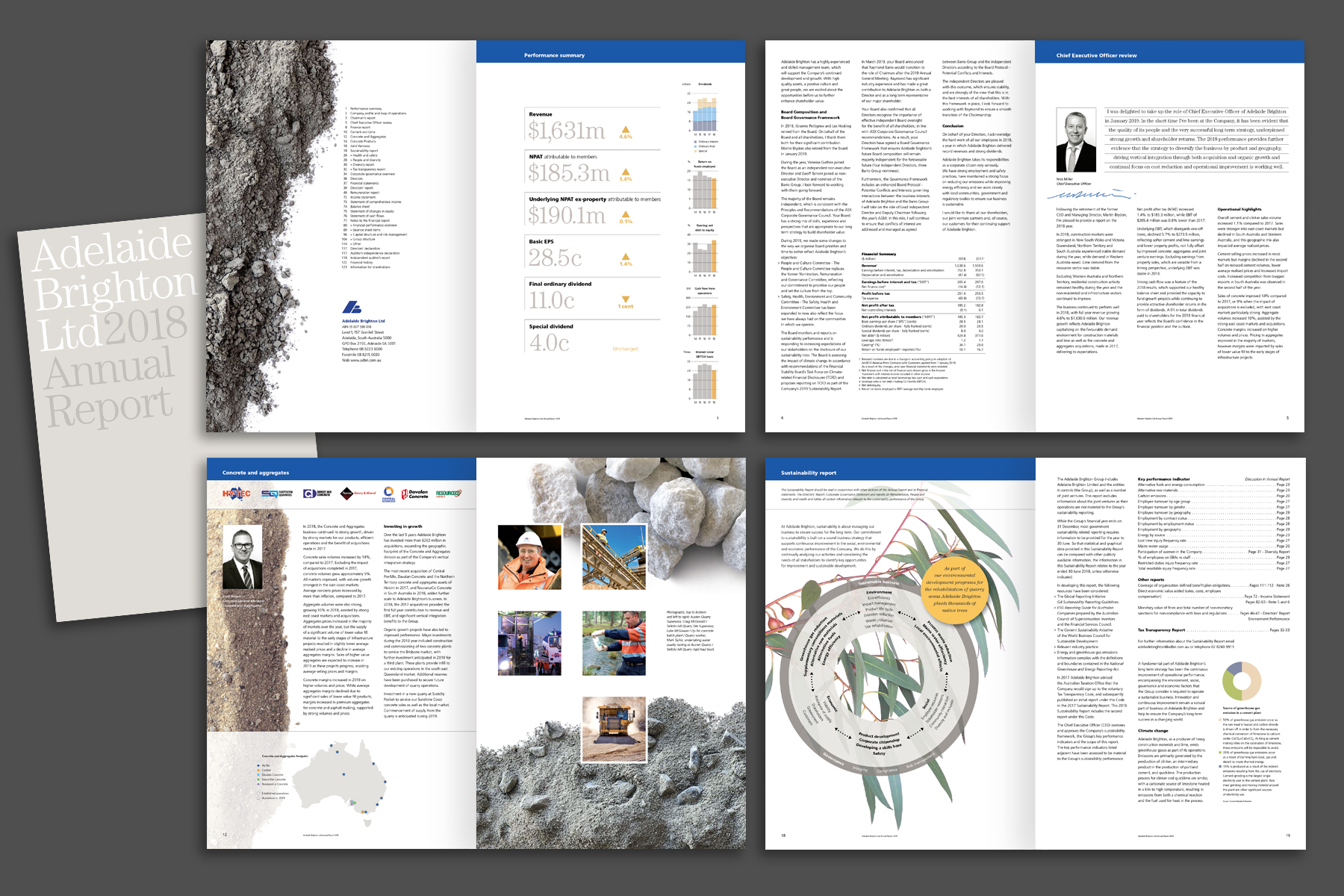Screen dimensions: 1344x896
Task: Open the 'Web www.adbri.com.au' address line
Action: (x=361, y=360)
